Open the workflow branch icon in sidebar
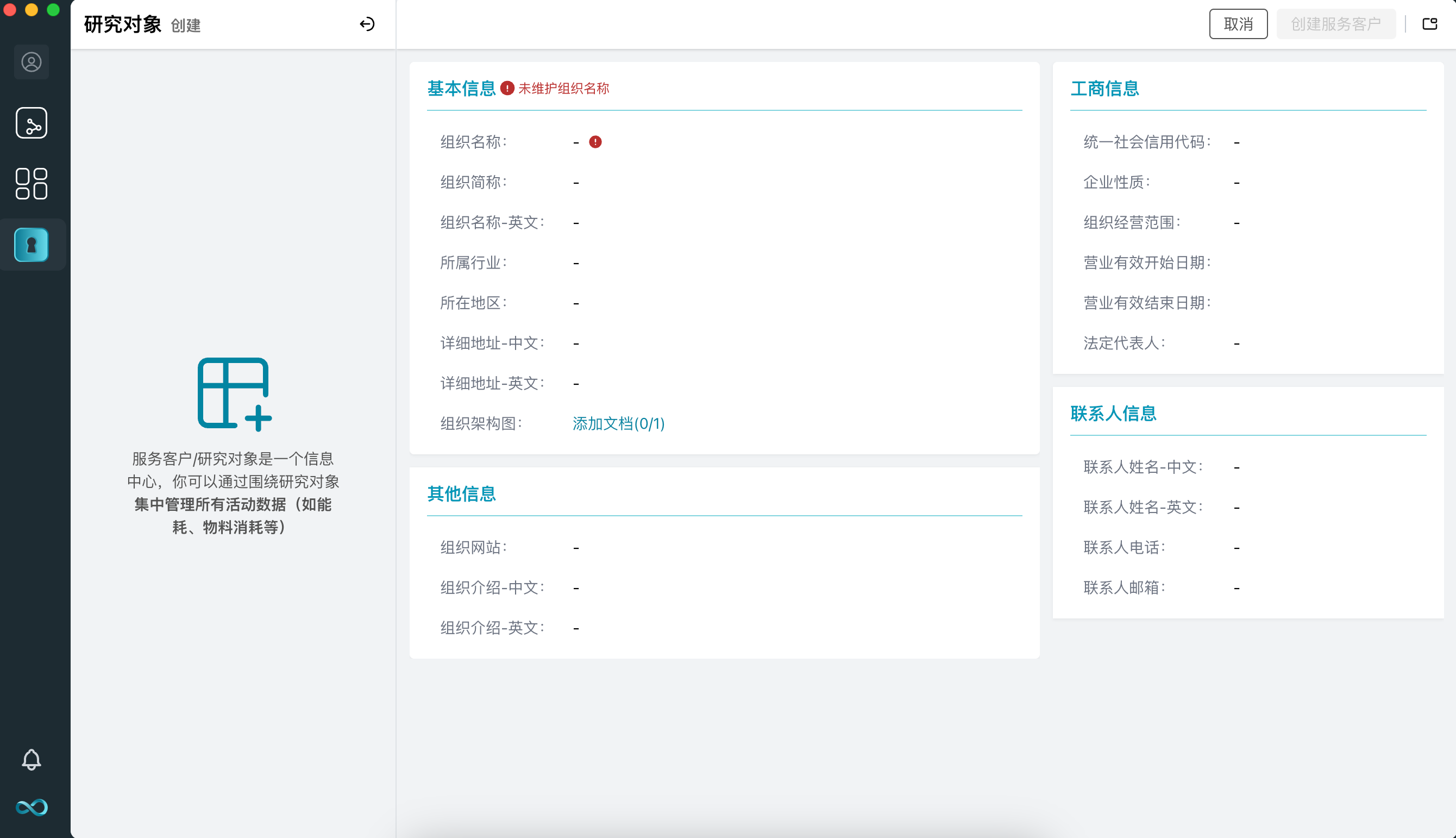Image resolution: width=1456 pixels, height=838 pixels. 31,123
